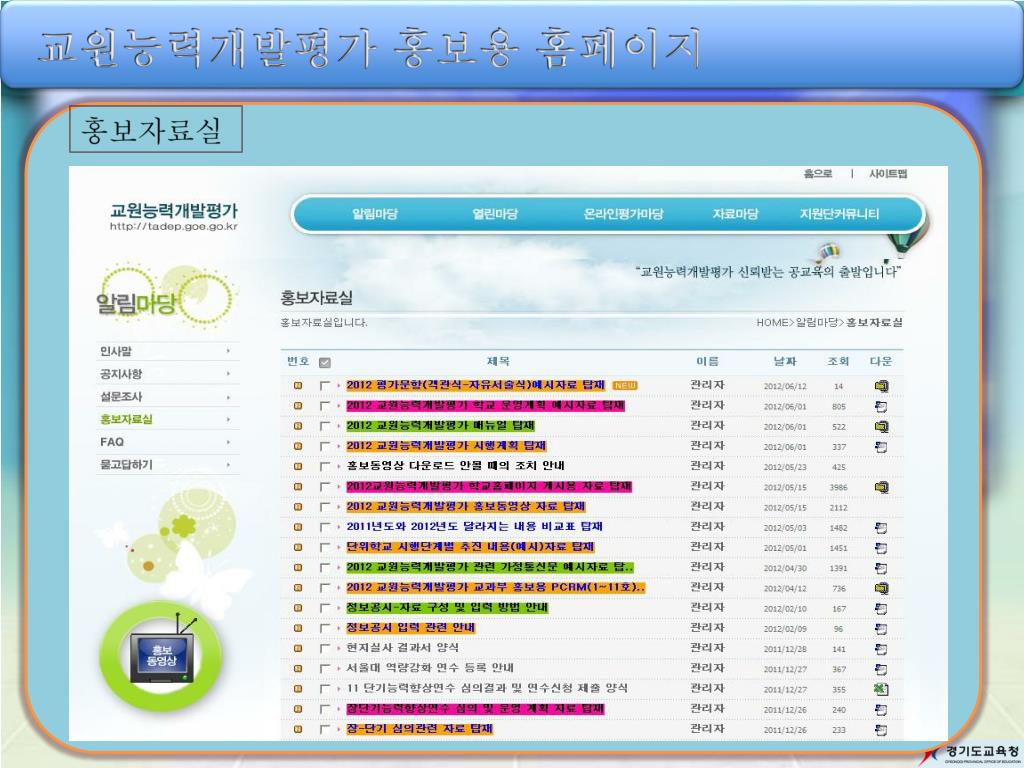Download attachment of 141-view post

click(x=881, y=649)
